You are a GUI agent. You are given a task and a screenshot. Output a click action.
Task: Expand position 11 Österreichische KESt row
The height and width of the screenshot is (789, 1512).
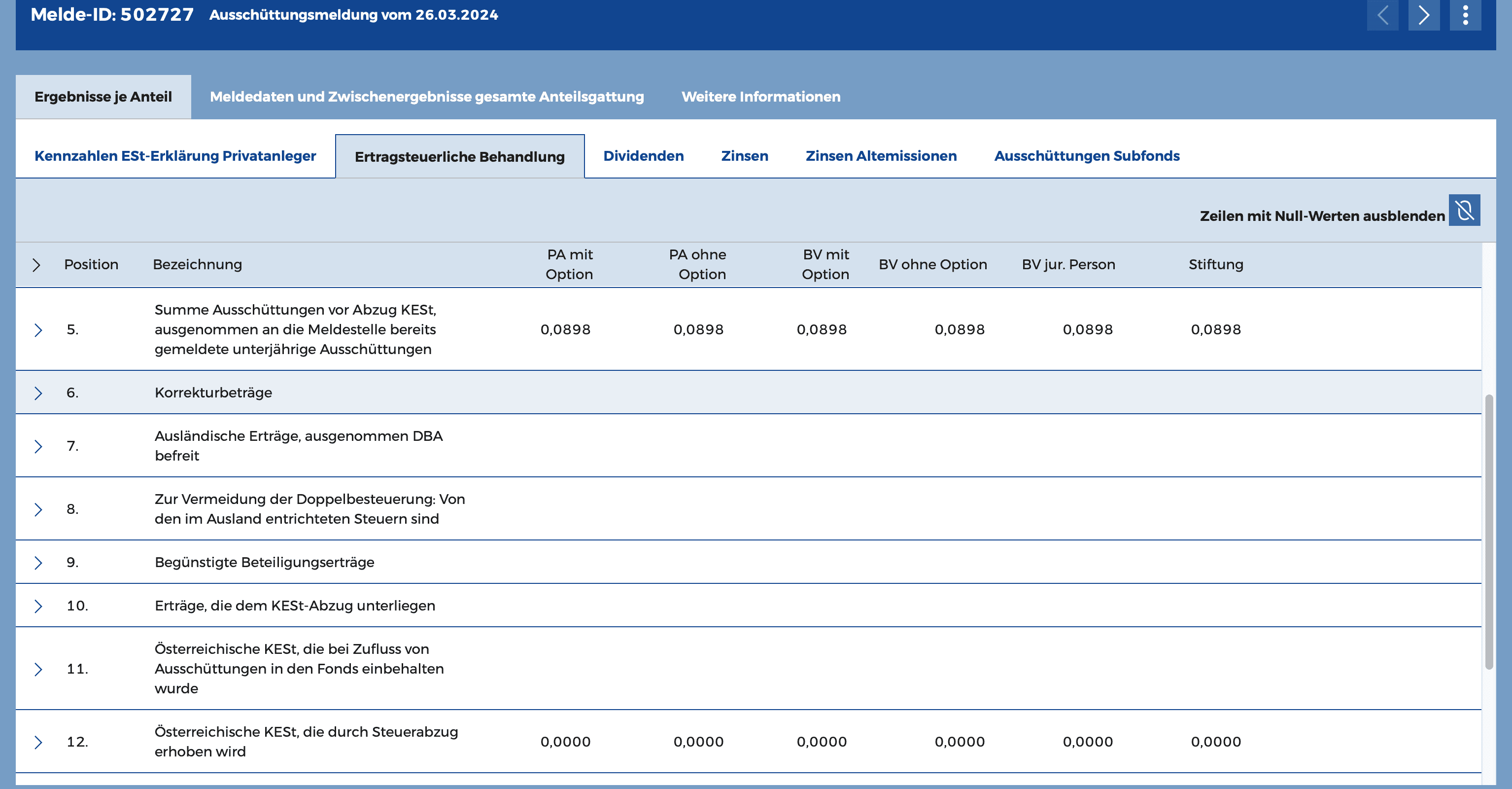[38, 669]
